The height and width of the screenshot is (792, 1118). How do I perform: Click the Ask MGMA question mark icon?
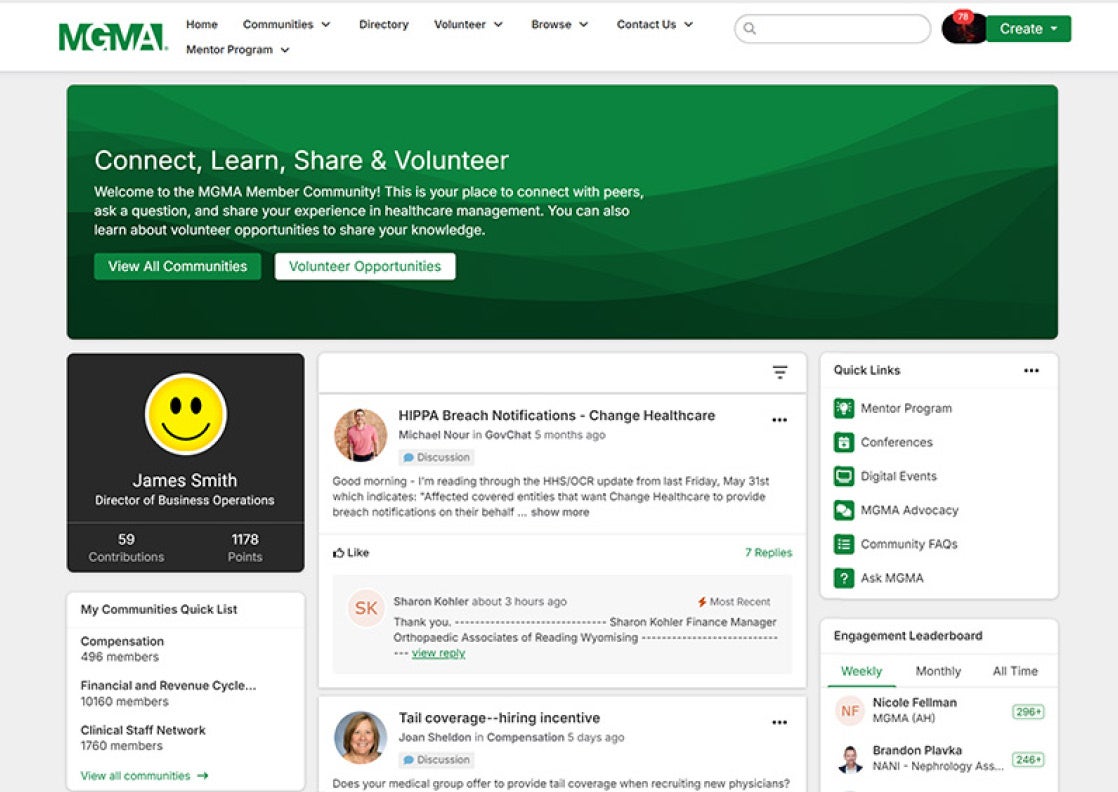click(844, 578)
